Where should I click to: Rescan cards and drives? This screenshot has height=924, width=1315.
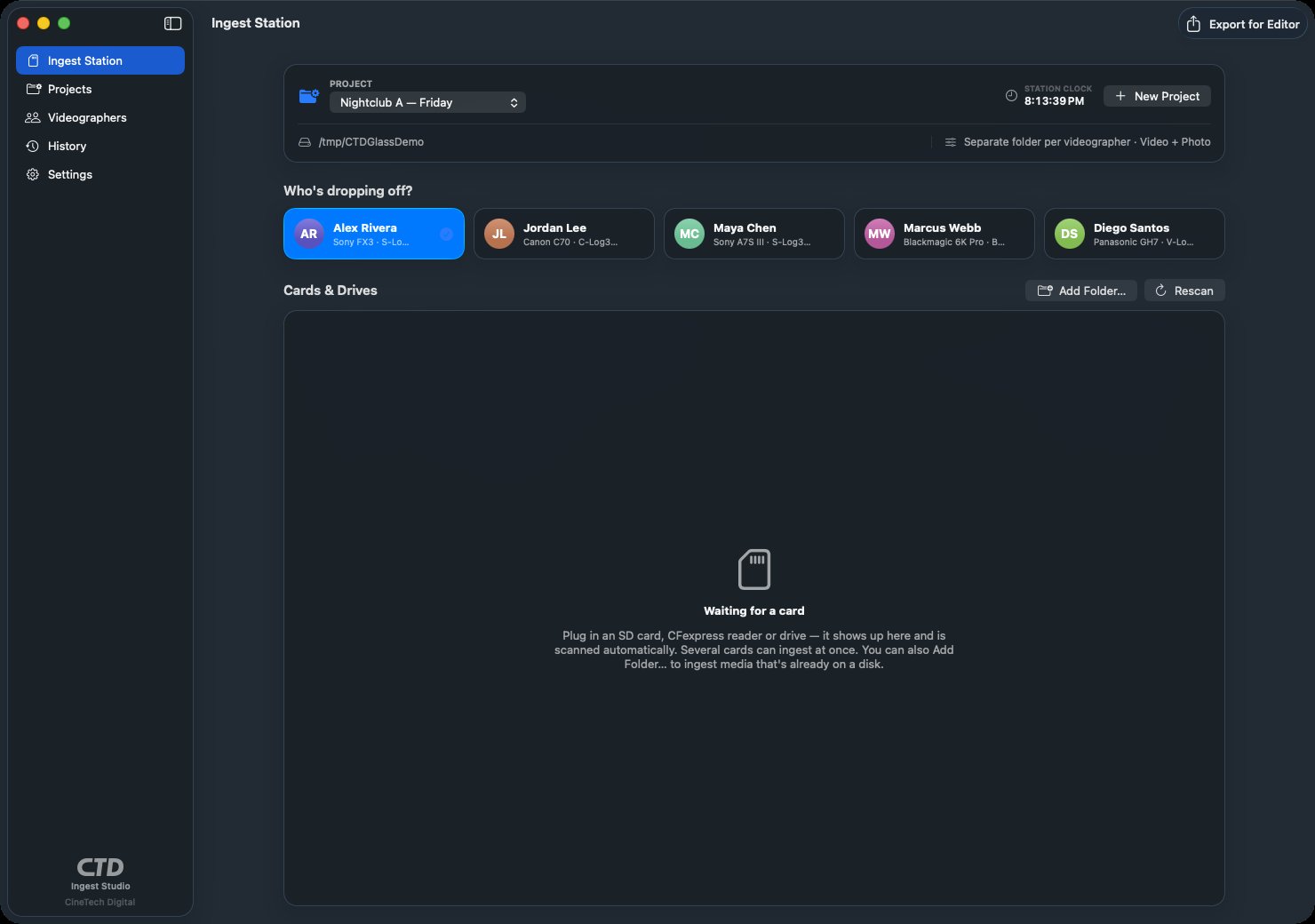tap(1184, 291)
